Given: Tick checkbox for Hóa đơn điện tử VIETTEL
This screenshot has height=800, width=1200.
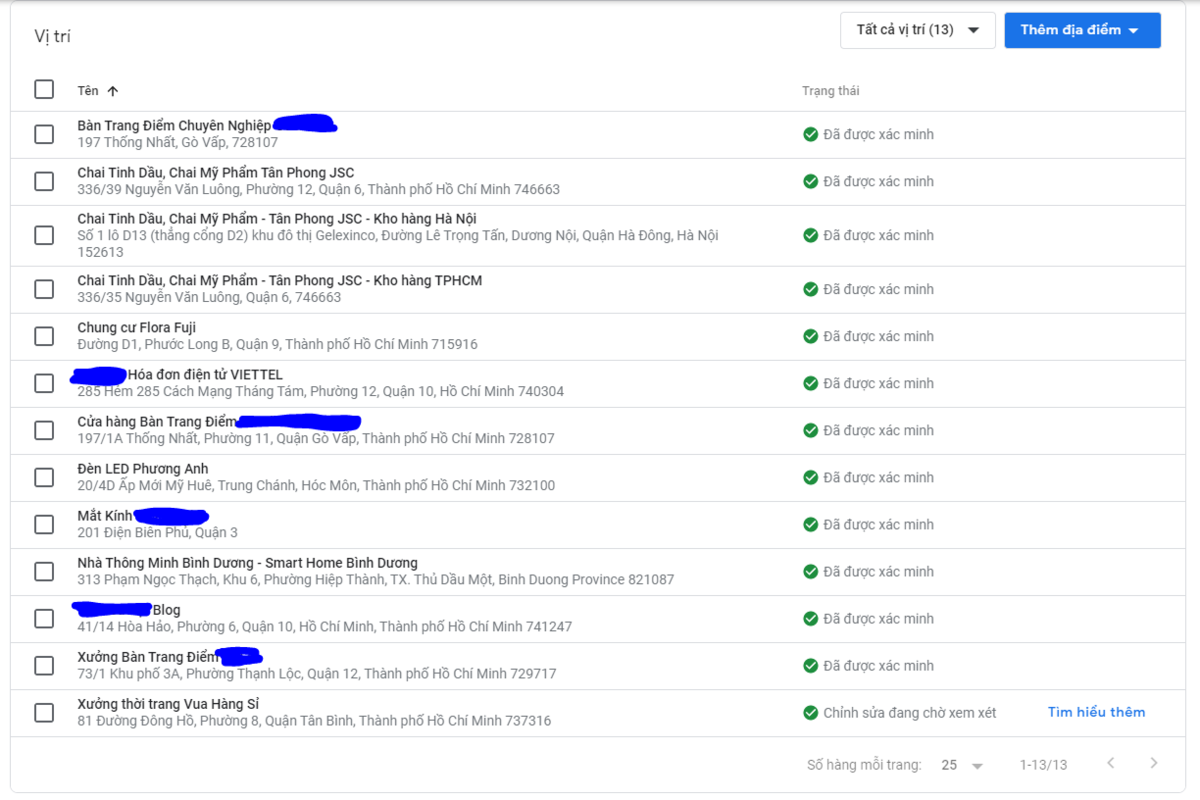Looking at the screenshot, I should click(x=44, y=383).
